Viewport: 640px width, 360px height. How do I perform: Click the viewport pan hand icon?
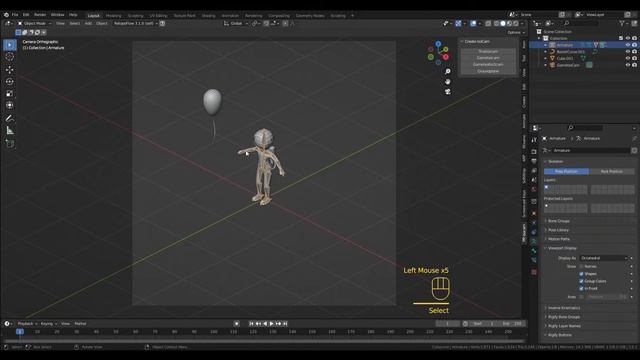coord(448,82)
